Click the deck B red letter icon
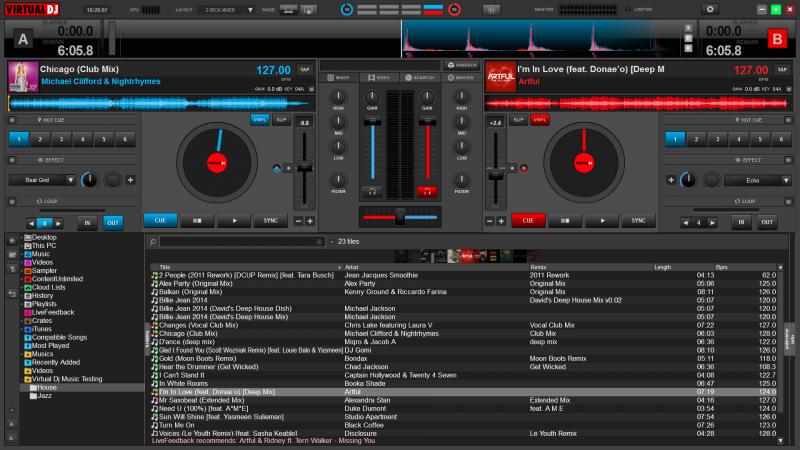The height and width of the screenshot is (450, 800). 777,39
